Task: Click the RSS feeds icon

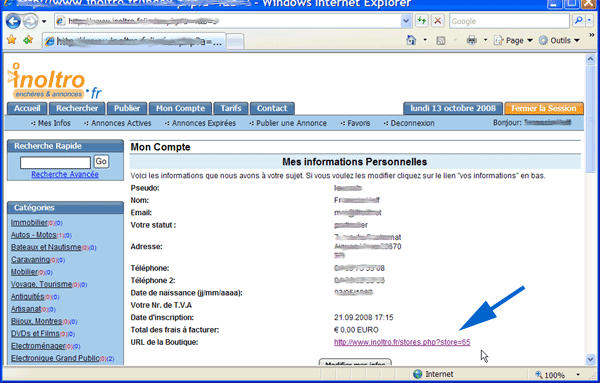Action: coord(441,41)
